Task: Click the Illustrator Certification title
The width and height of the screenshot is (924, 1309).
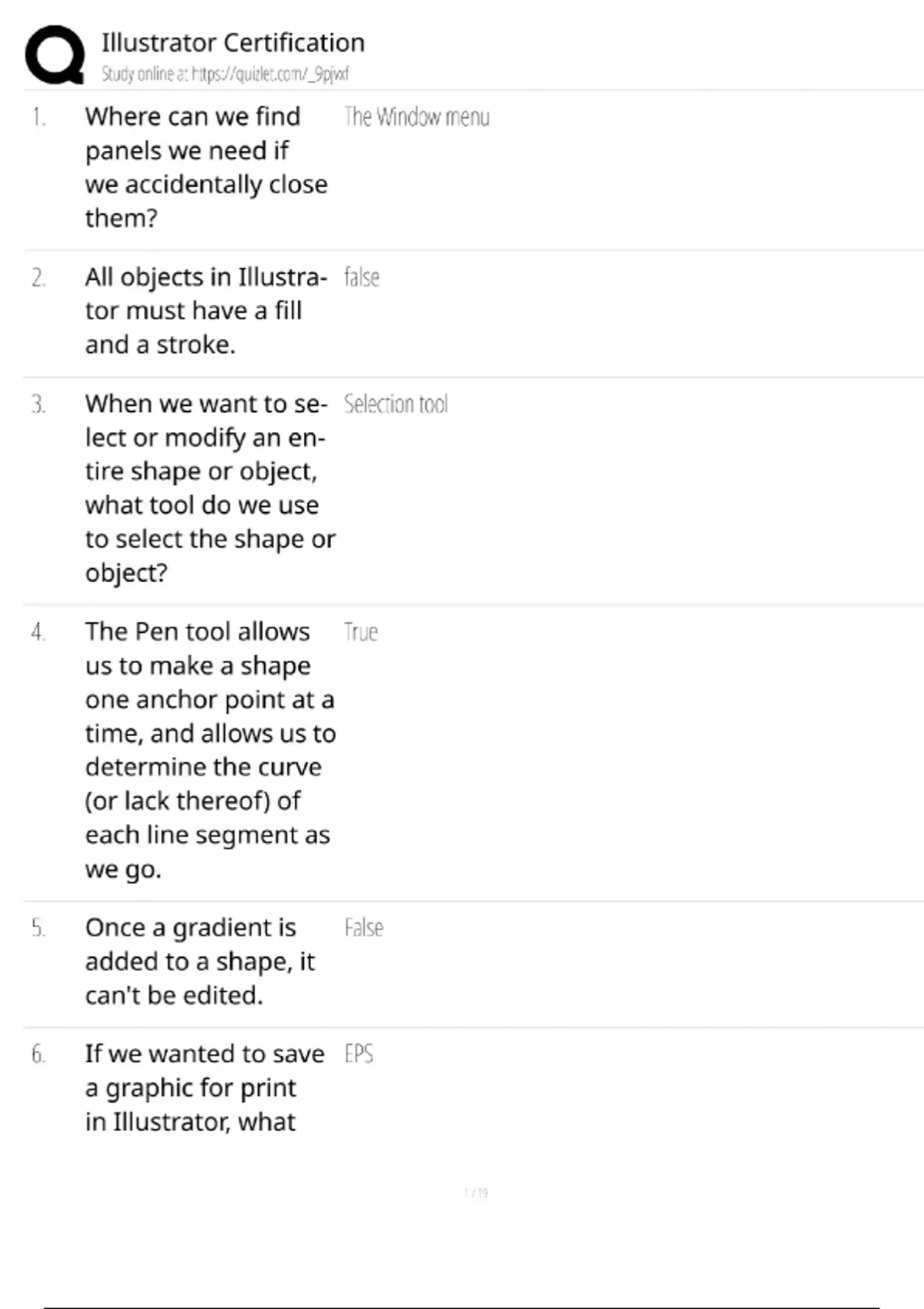Action: 233,43
